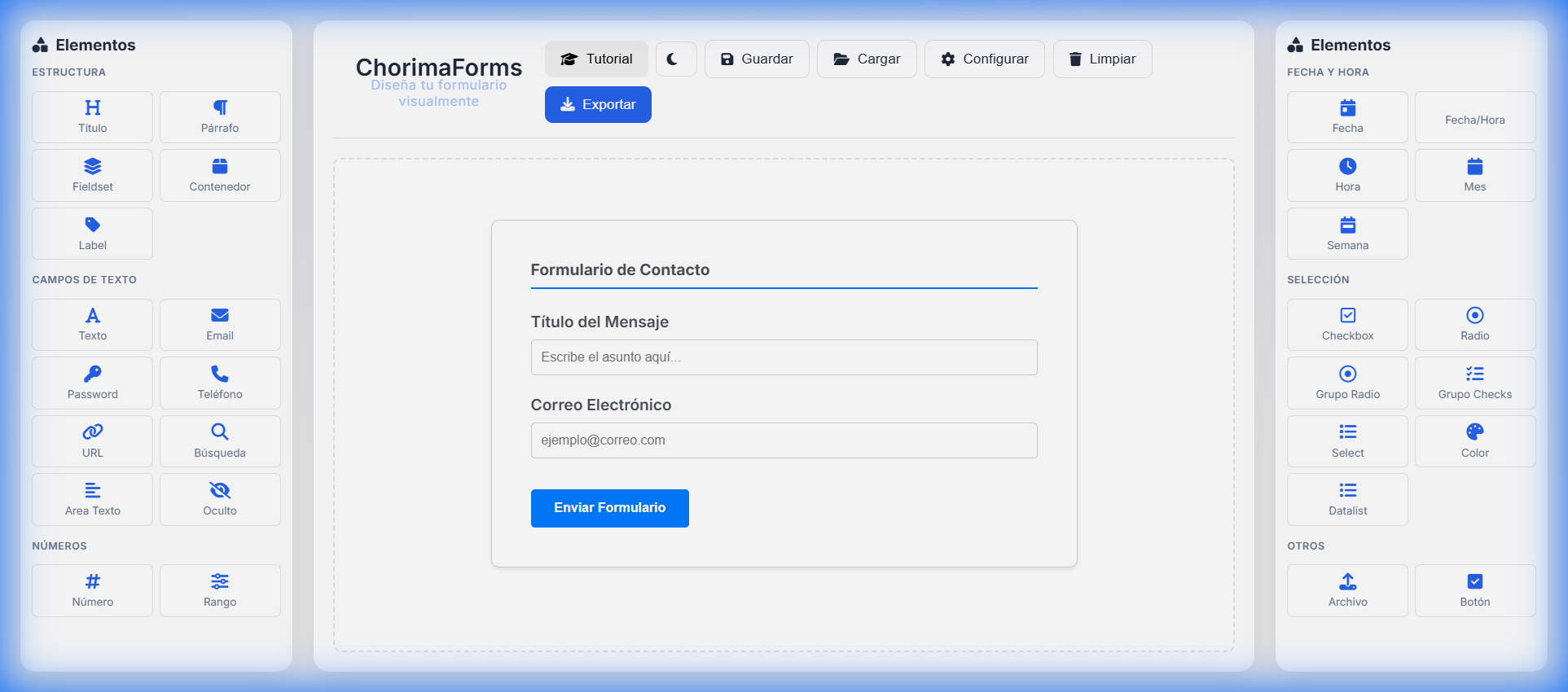This screenshot has height=692, width=1568.
Task: Open Configurar settings
Action: point(984,59)
